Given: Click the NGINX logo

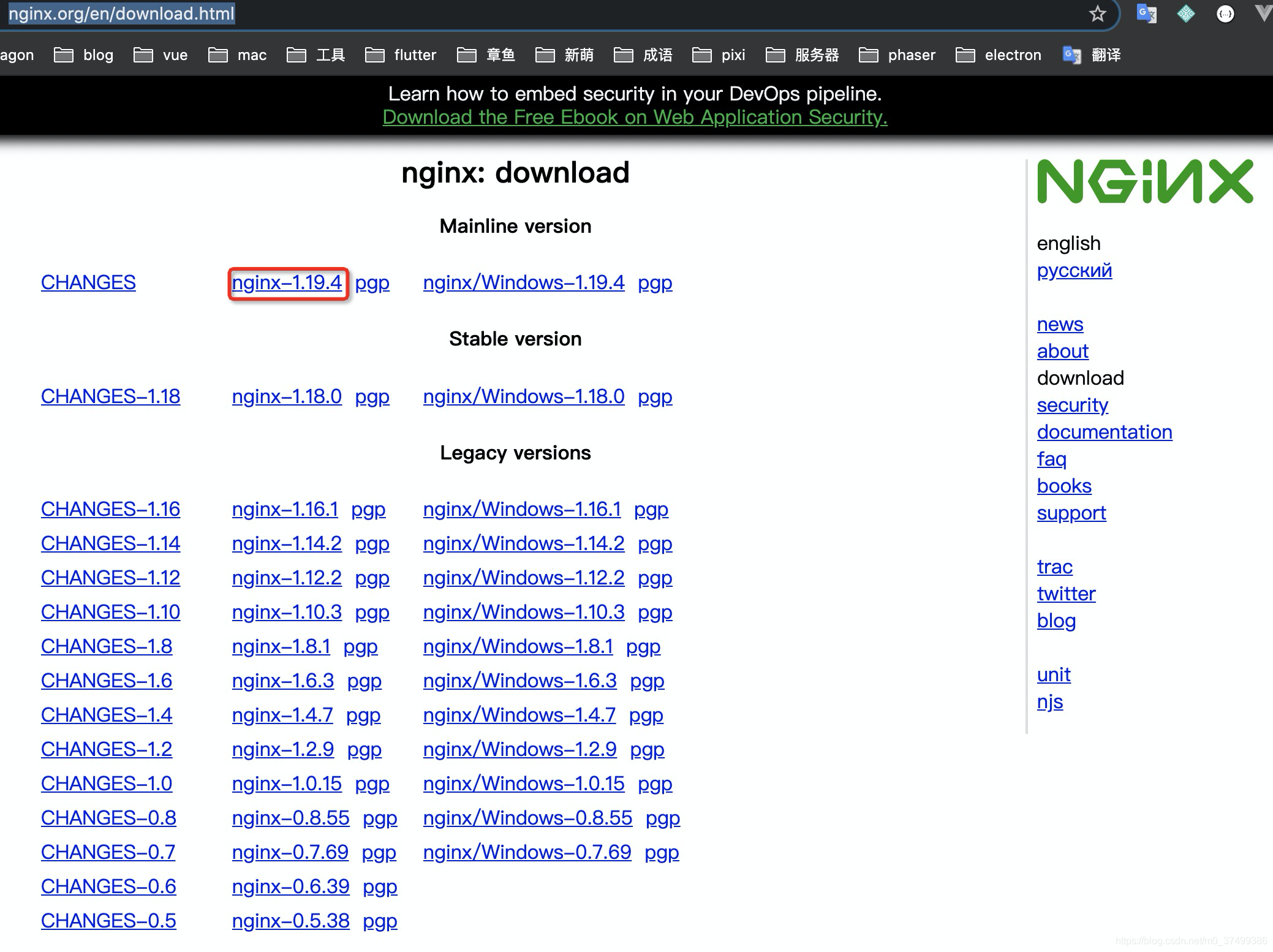Looking at the screenshot, I should tap(1144, 181).
